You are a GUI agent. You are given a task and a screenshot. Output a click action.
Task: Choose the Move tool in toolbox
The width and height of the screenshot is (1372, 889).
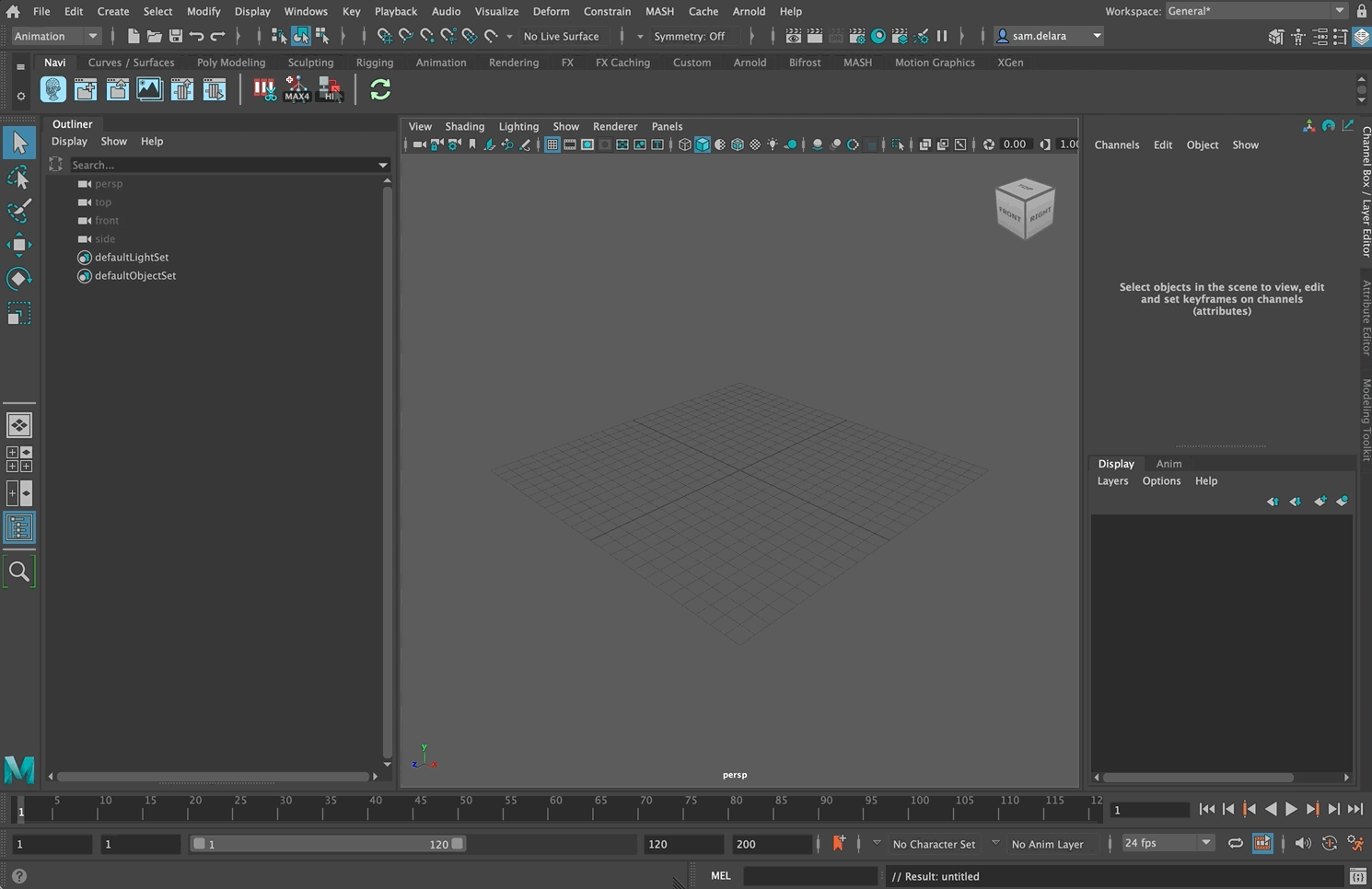point(19,245)
